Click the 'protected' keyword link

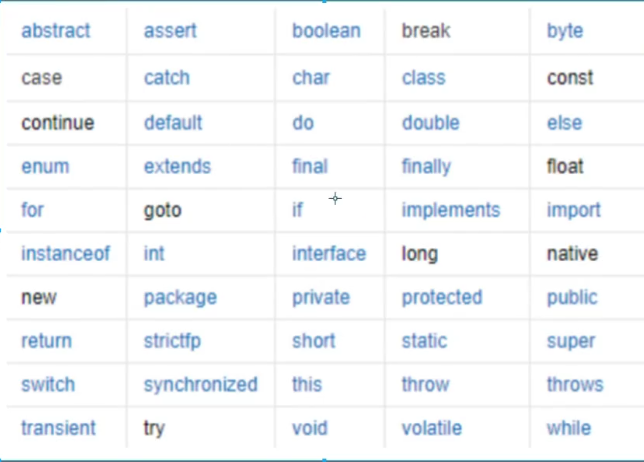click(442, 298)
